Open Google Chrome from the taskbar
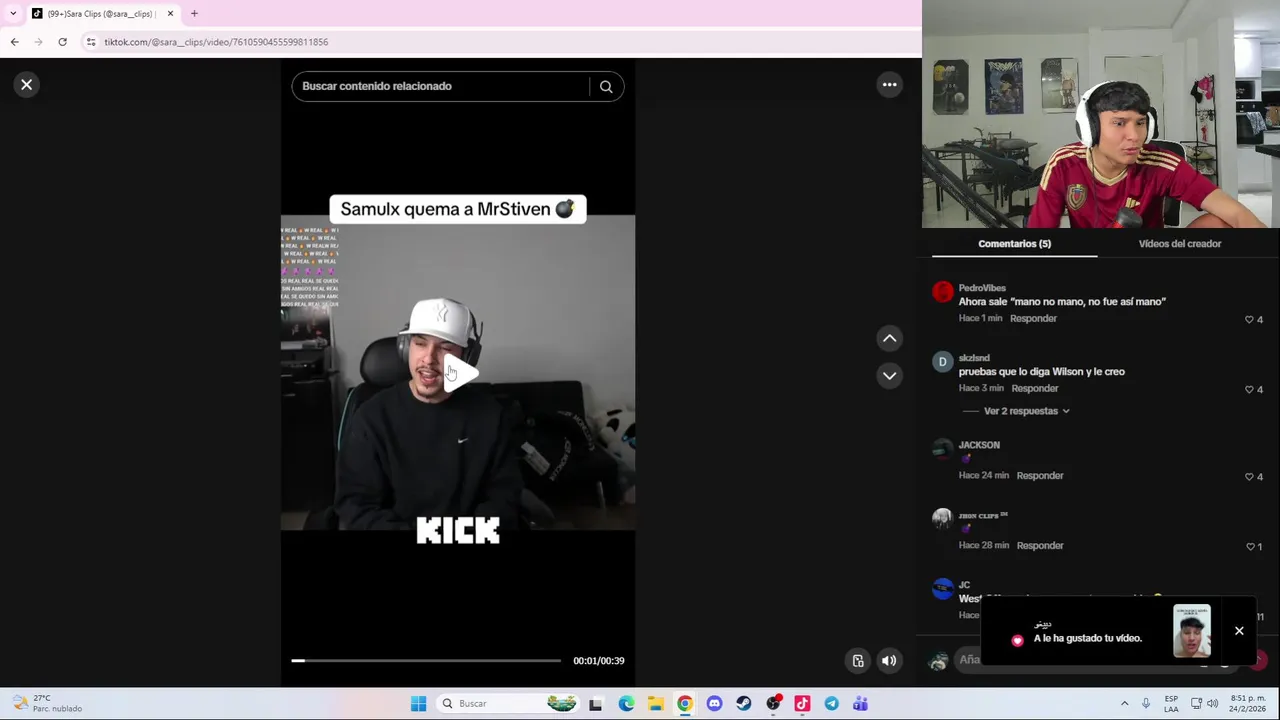Image resolution: width=1280 pixels, height=720 pixels. point(685,704)
